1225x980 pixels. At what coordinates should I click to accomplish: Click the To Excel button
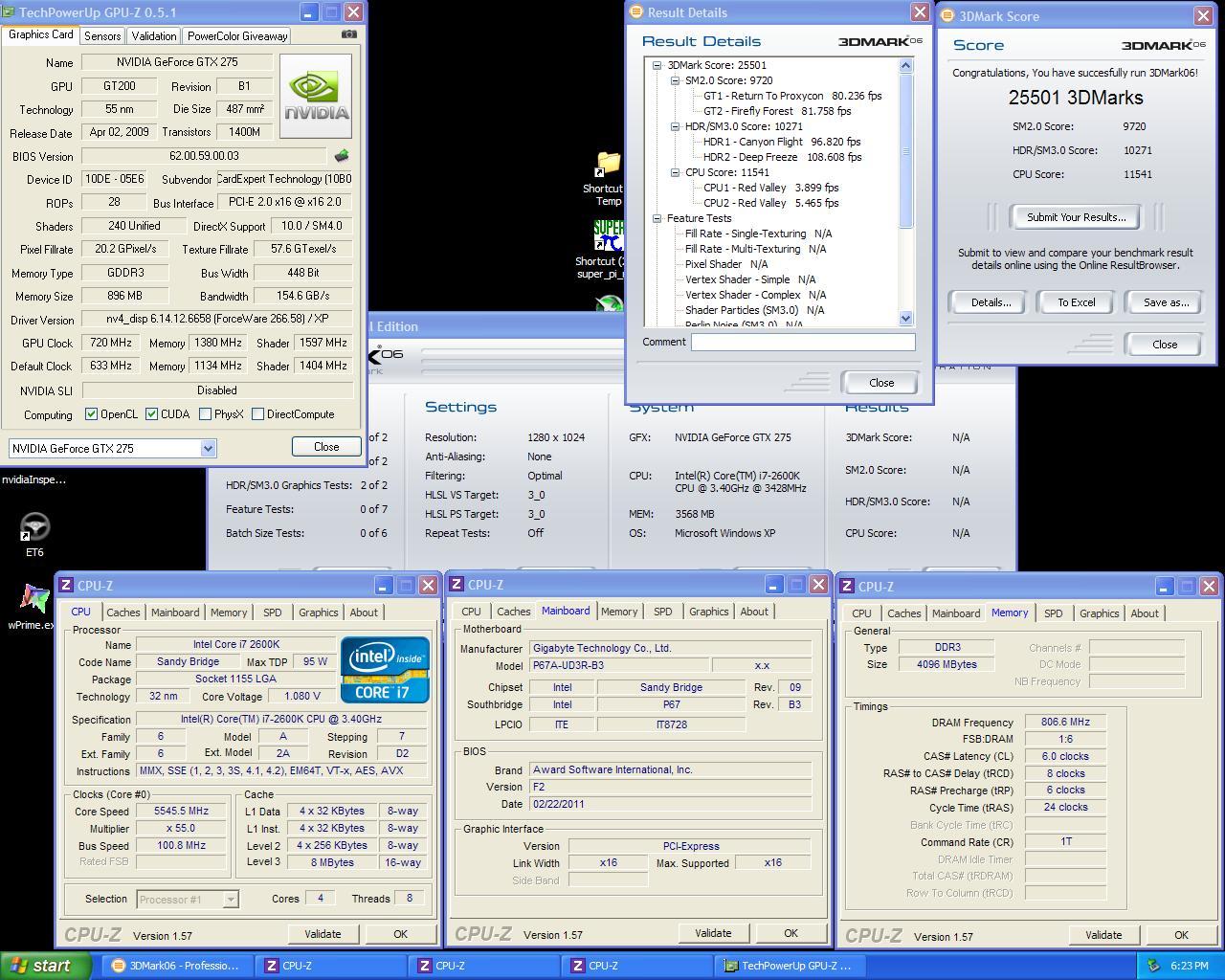[1076, 302]
